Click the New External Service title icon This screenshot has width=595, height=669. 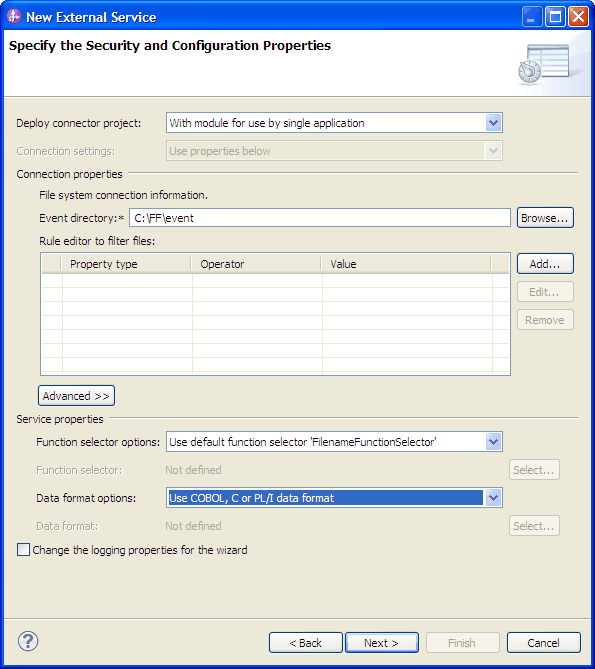[x=14, y=16]
